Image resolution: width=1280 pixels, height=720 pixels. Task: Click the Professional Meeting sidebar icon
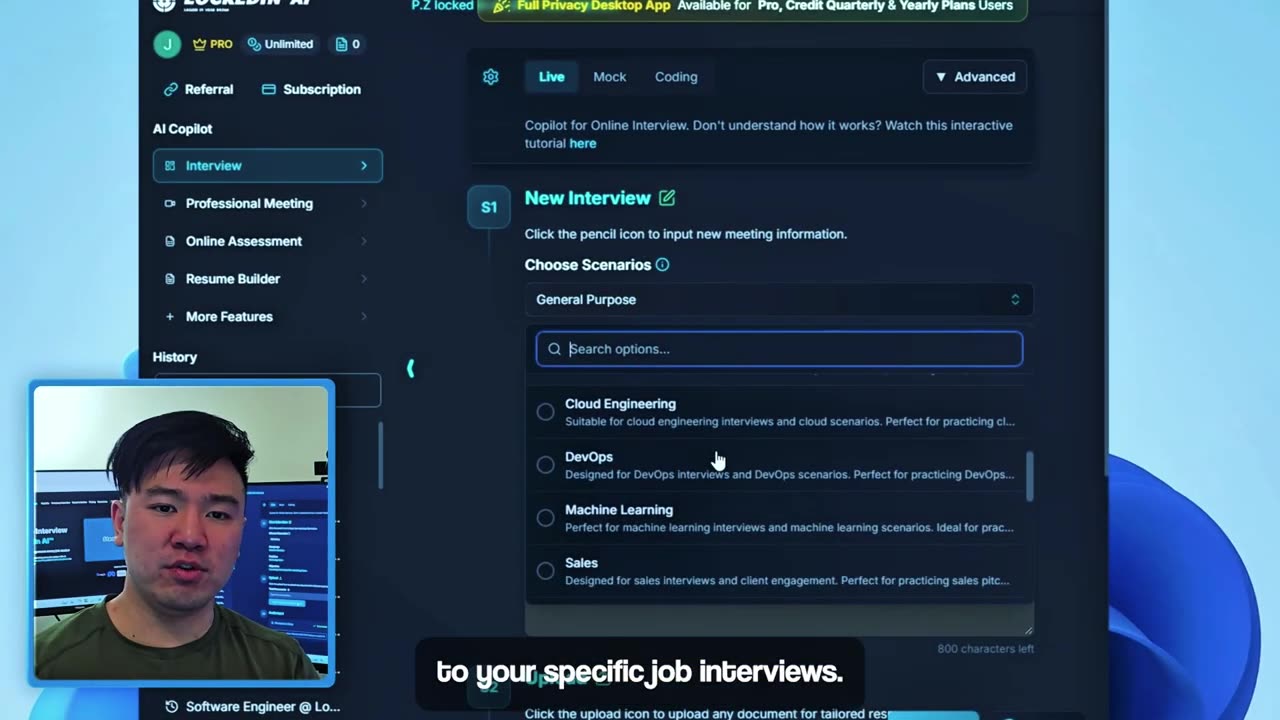pyautogui.click(x=169, y=203)
